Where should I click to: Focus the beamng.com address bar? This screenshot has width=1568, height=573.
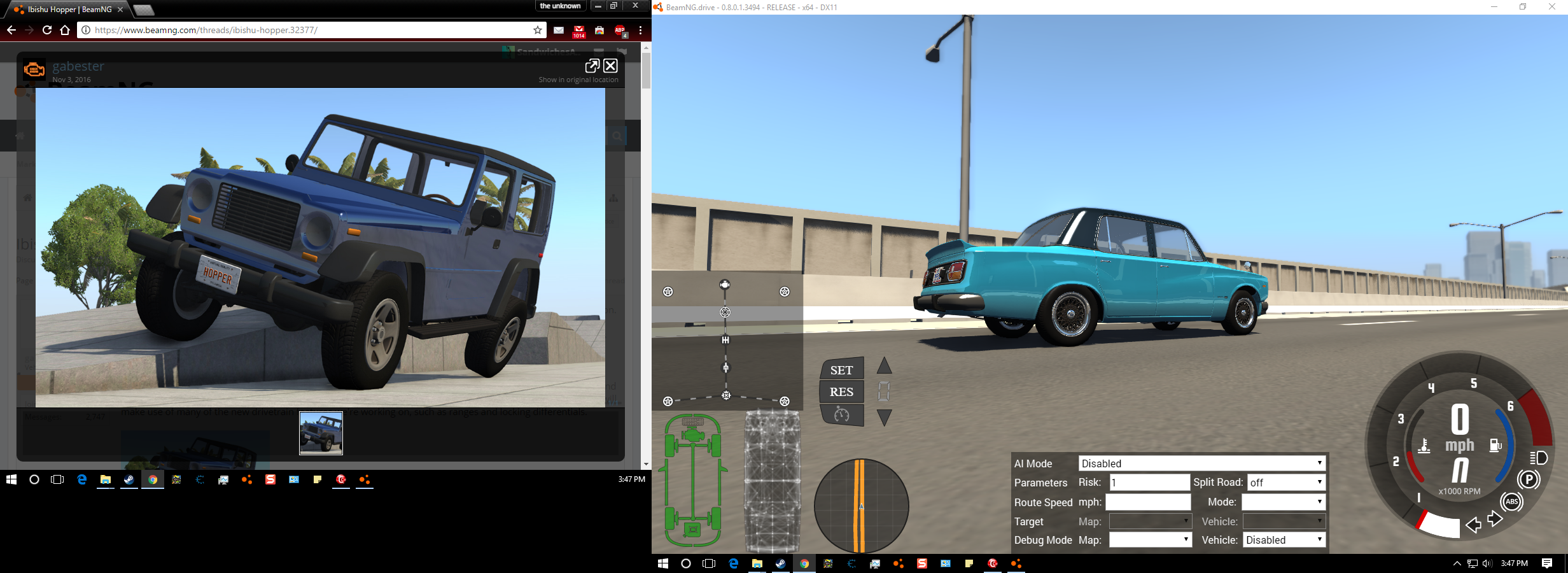coord(312,30)
